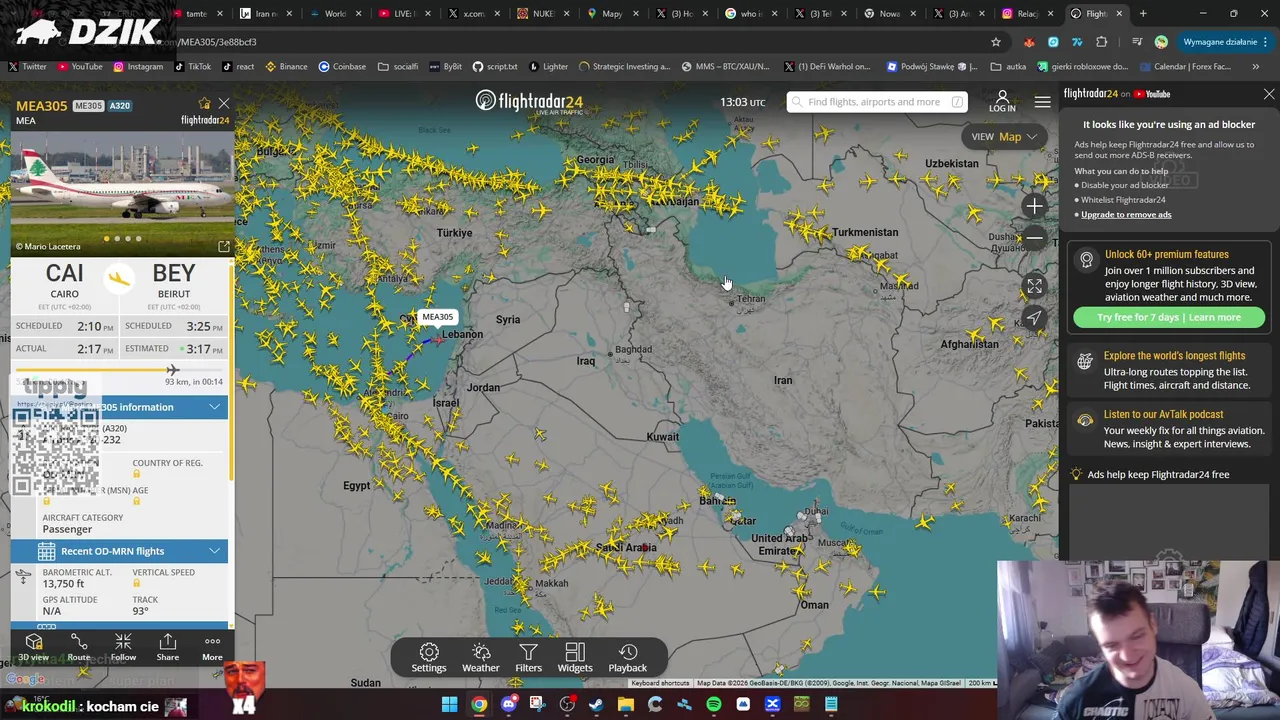The height and width of the screenshot is (720, 1280).
Task: Click Upgrade to remove ads link
Action: (x=1125, y=215)
